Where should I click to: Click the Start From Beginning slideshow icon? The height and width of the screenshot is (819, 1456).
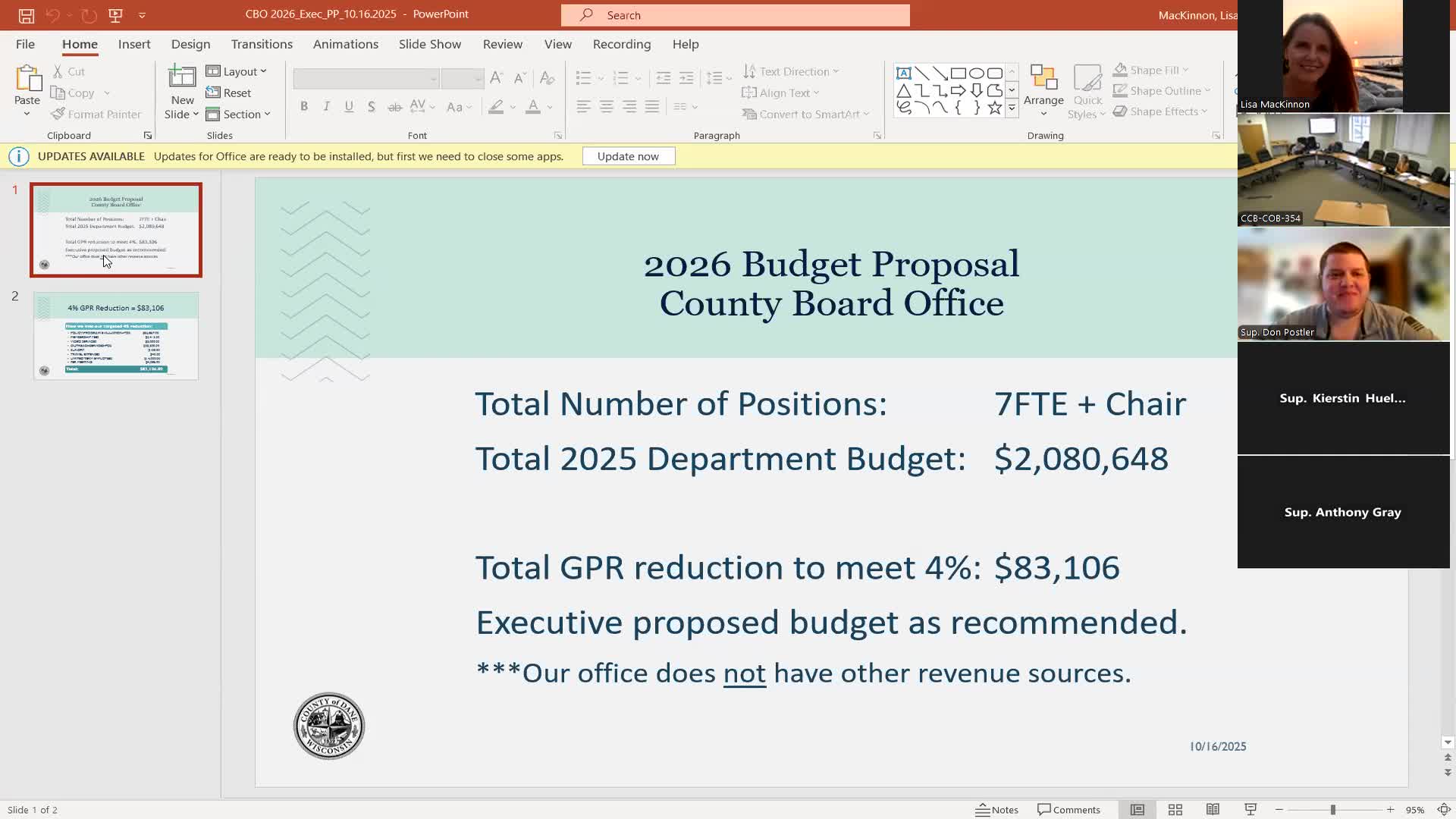click(115, 15)
